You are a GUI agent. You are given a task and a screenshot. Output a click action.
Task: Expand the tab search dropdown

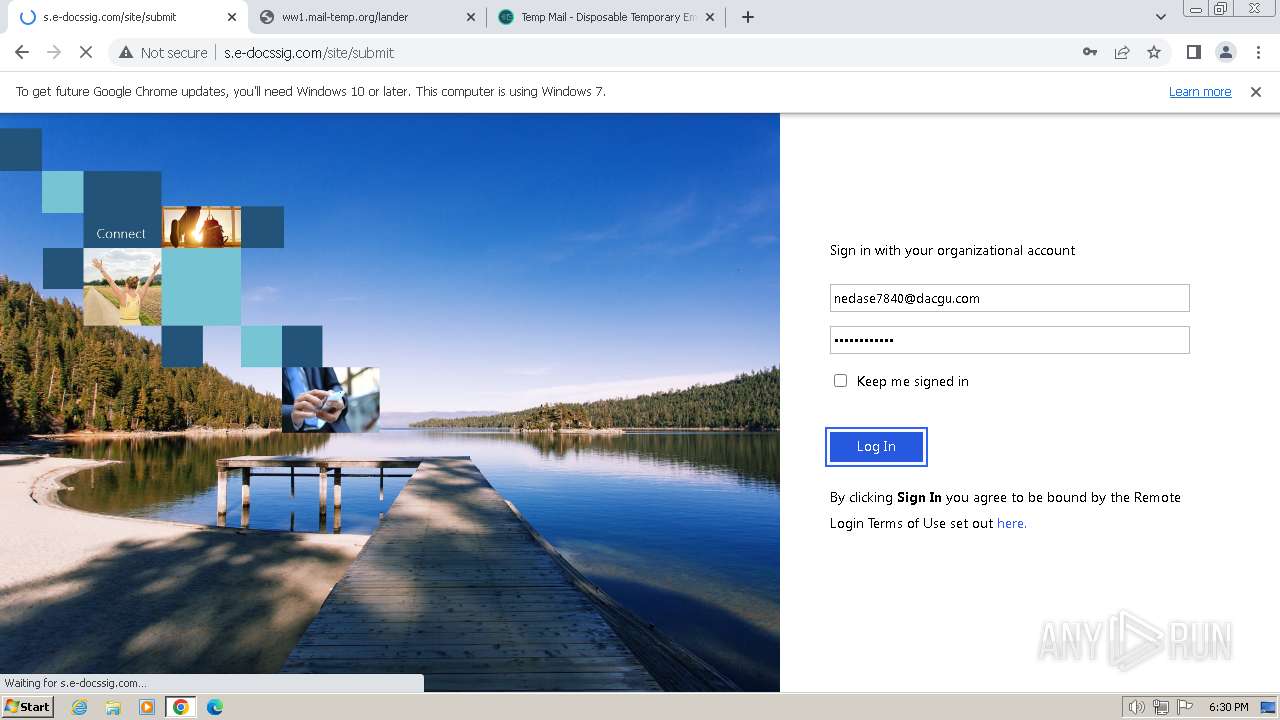coord(1160,17)
